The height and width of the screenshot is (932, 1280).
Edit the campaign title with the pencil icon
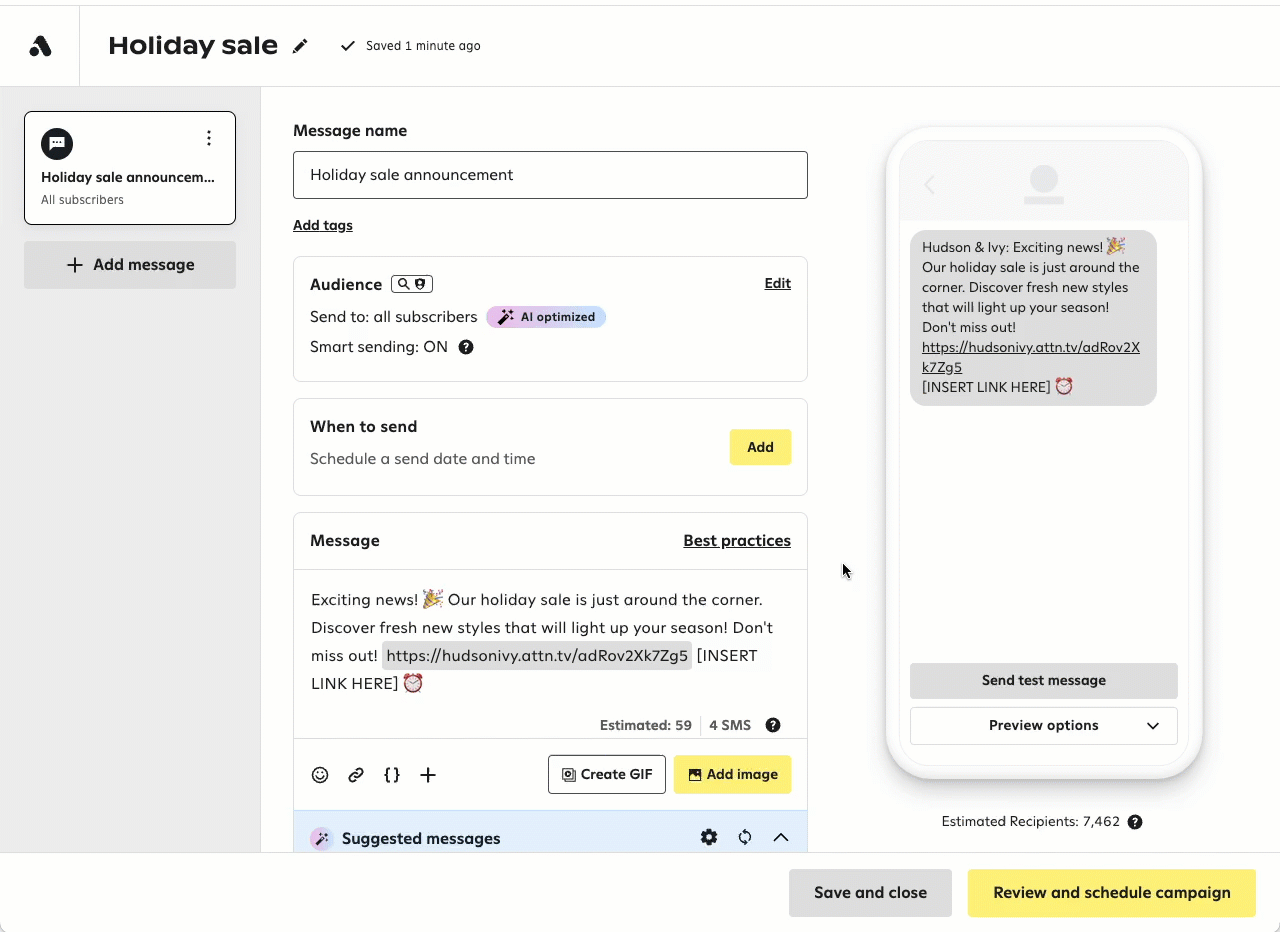click(300, 45)
